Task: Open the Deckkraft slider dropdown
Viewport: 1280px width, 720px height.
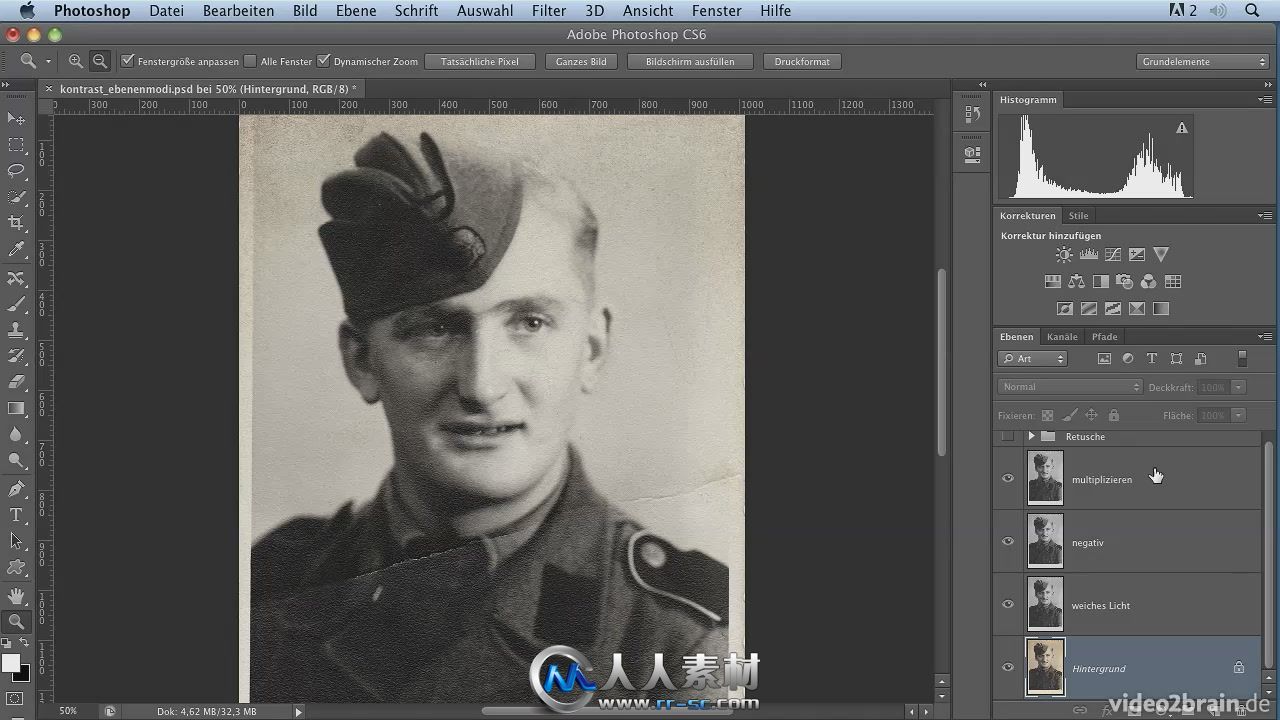Action: click(1238, 387)
